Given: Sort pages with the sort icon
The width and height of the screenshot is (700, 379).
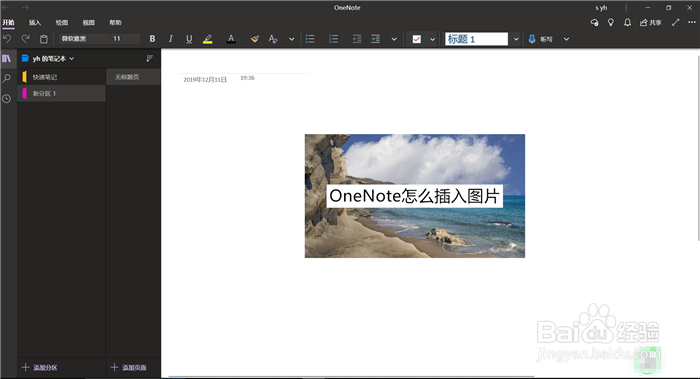Looking at the screenshot, I should (x=150, y=58).
